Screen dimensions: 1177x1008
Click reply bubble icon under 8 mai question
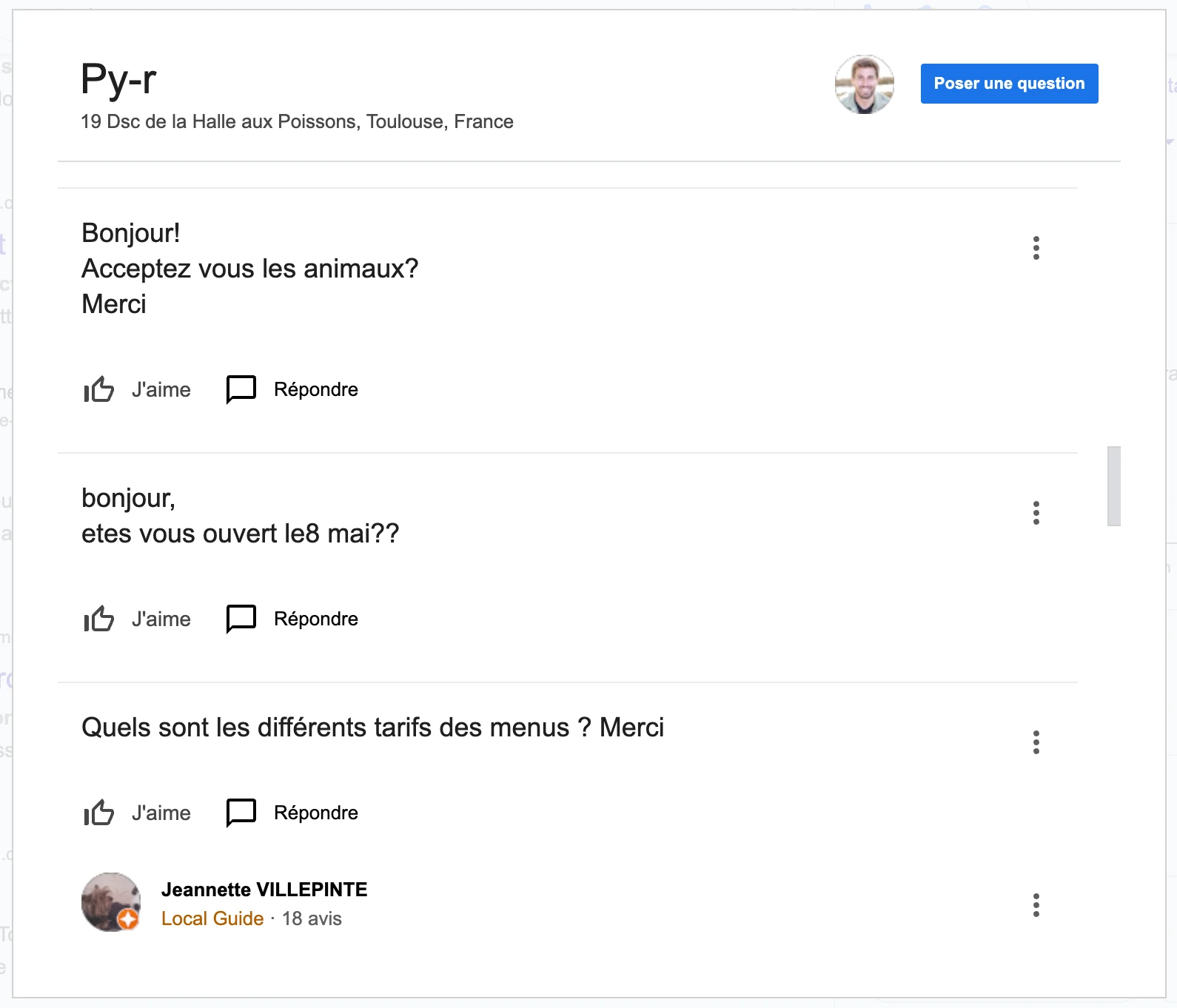[241, 619]
